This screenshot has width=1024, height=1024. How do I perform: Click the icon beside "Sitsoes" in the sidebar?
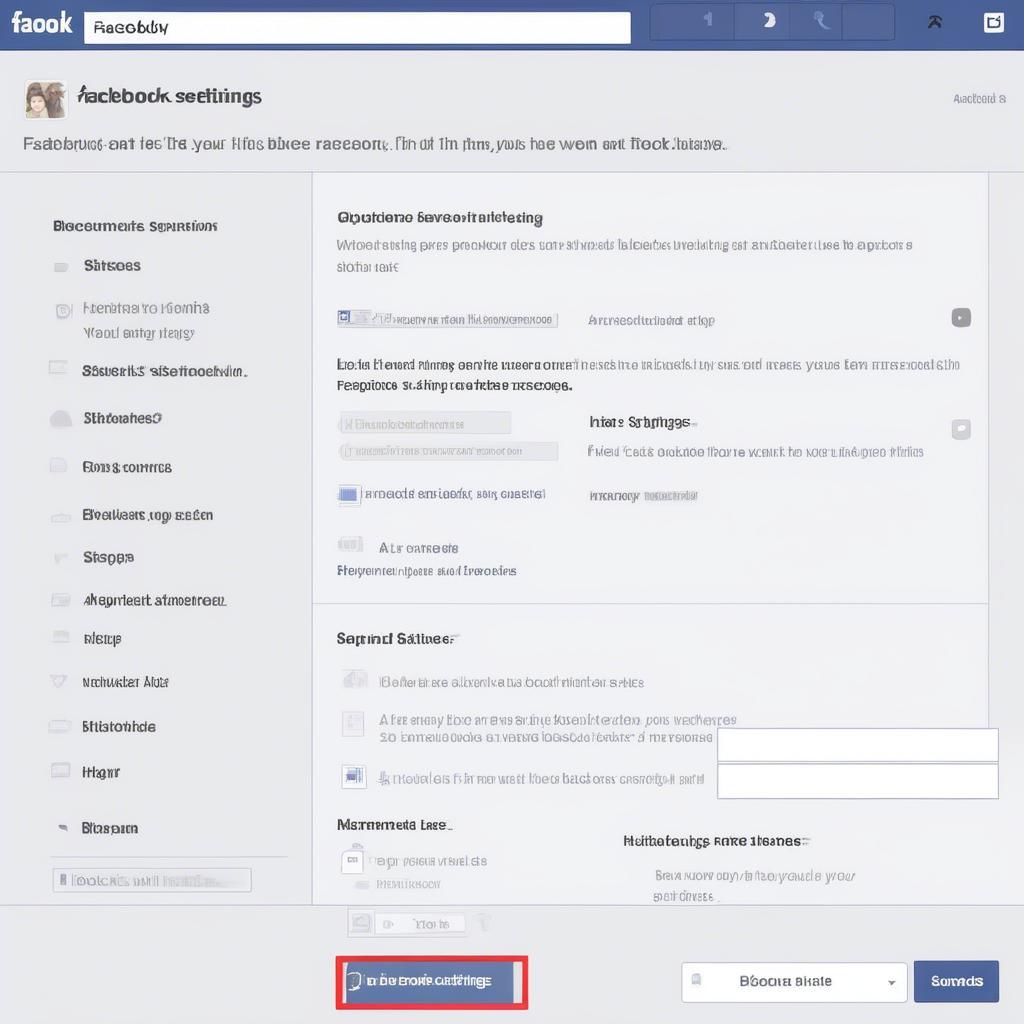point(61,266)
